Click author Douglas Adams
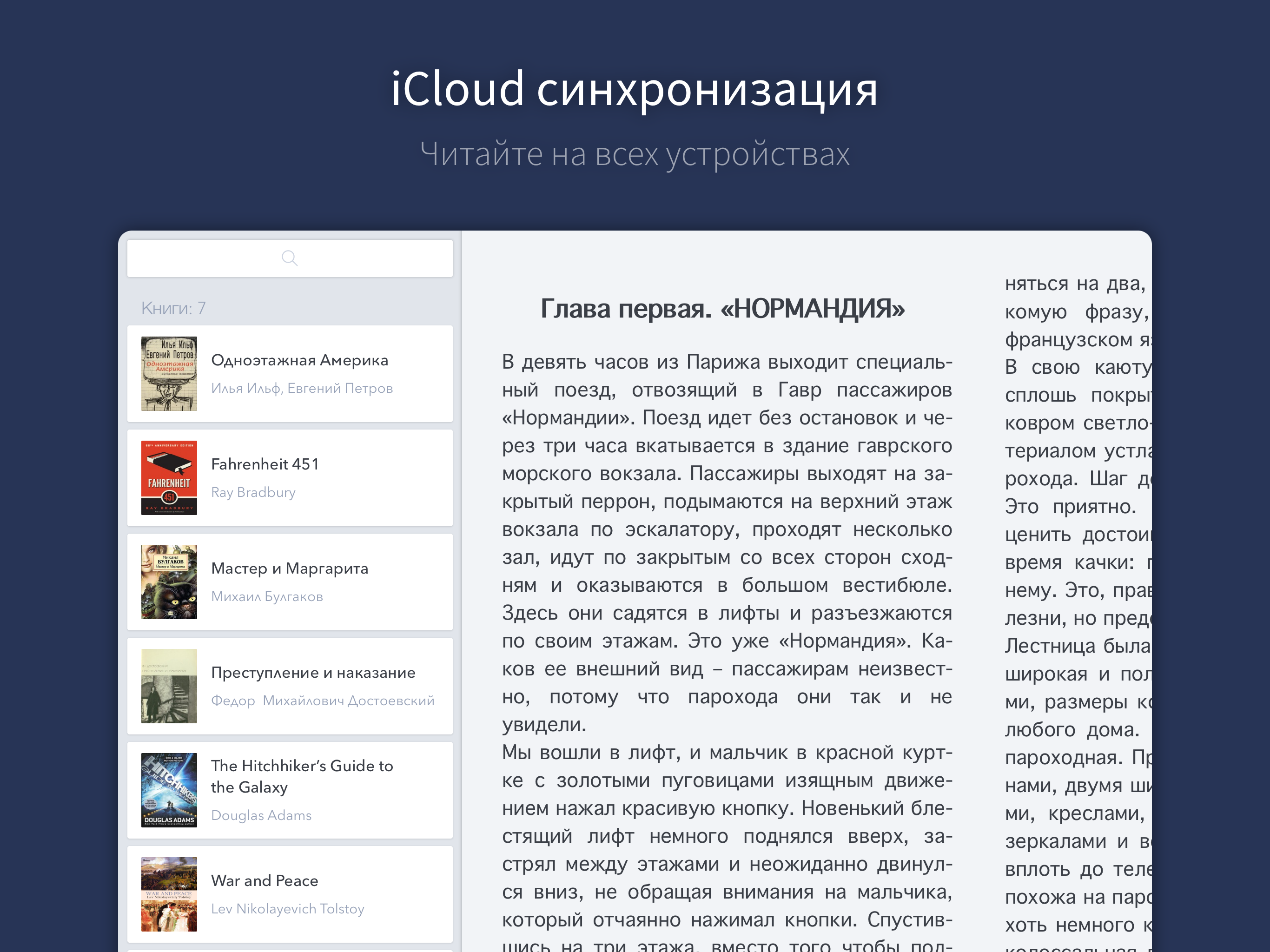1270x952 pixels. (x=261, y=815)
